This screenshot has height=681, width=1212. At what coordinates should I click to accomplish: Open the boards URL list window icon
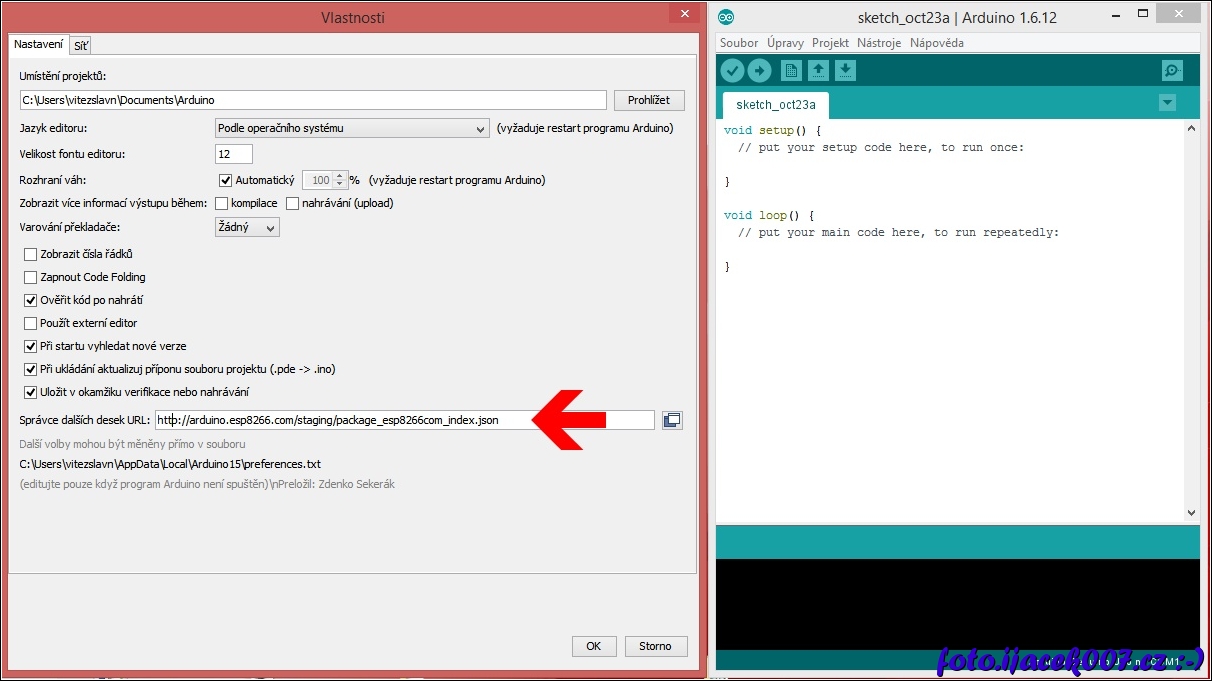pos(672,420)
